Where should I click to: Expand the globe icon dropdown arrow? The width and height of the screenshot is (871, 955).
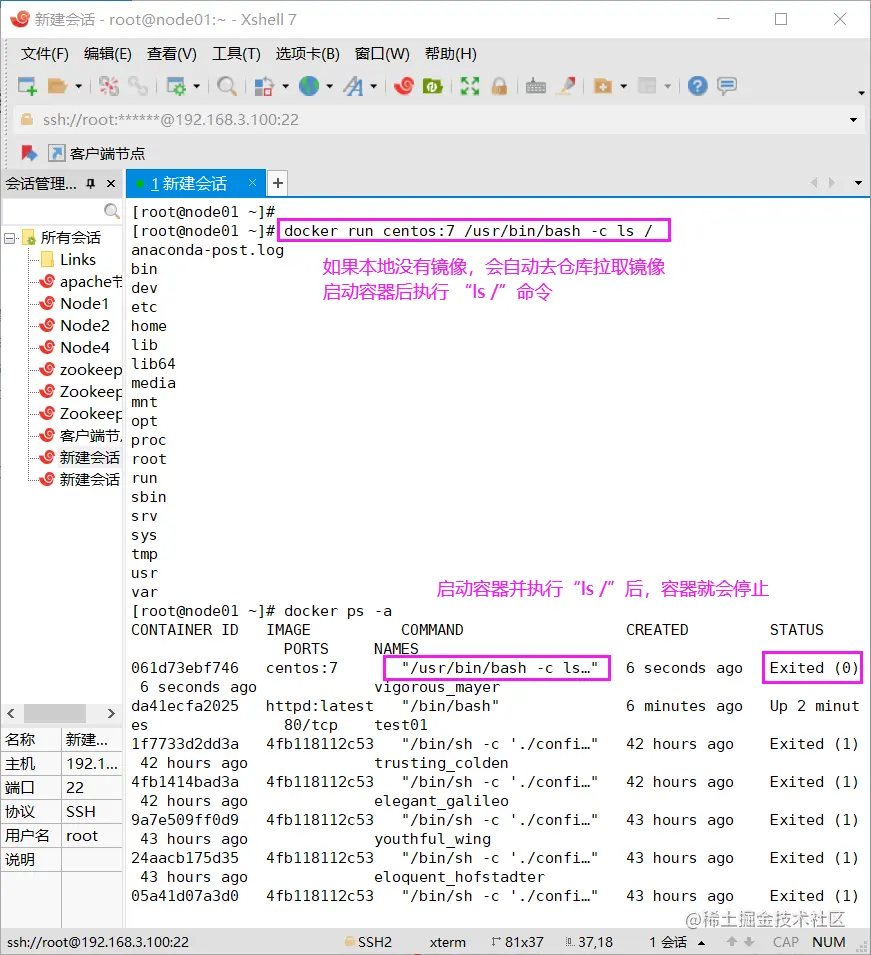pos(330,86)
